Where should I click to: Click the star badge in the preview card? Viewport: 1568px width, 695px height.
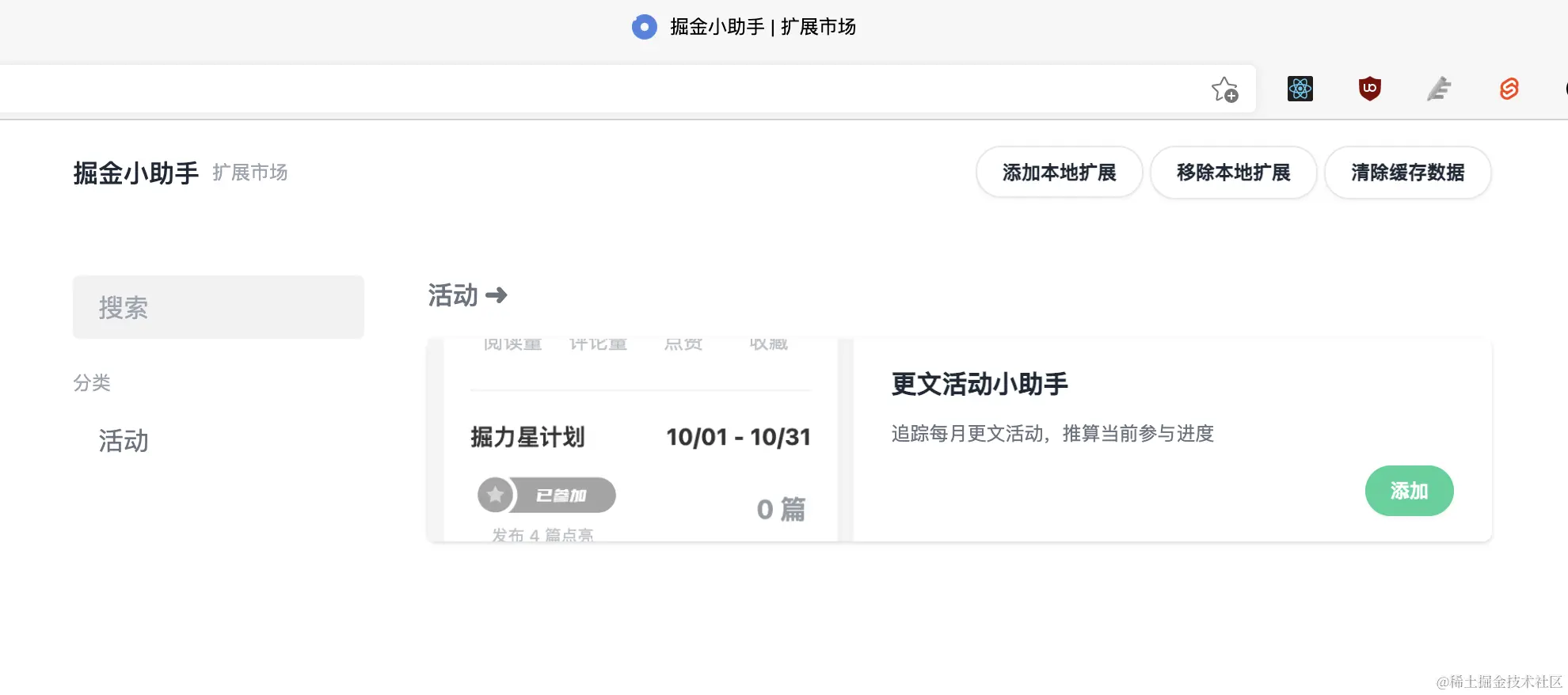click(495, 495)
